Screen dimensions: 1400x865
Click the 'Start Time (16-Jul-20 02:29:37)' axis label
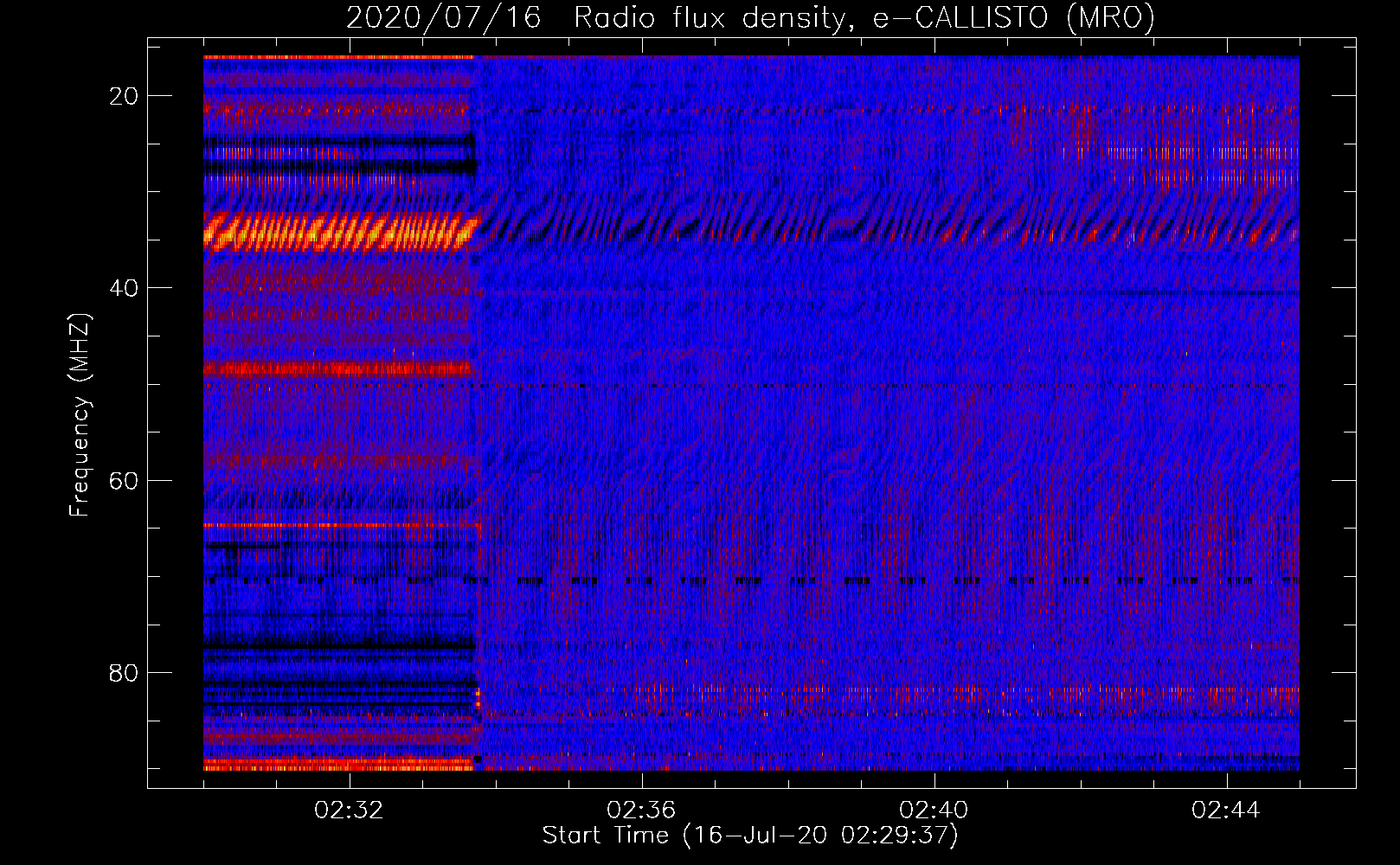tap(750, 836)
